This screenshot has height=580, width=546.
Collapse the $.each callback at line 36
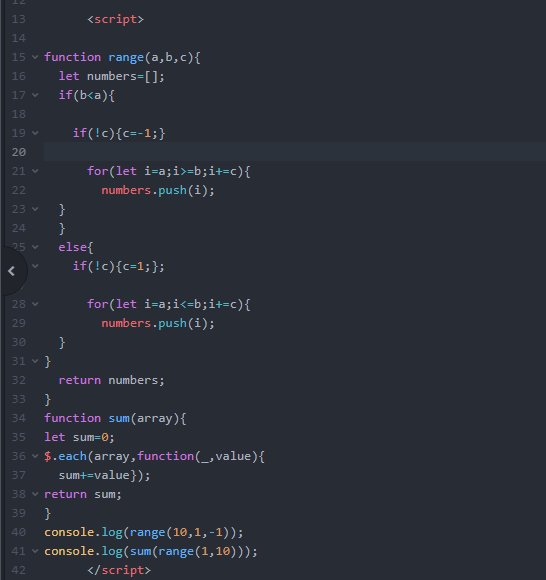(x=35, y=456)
